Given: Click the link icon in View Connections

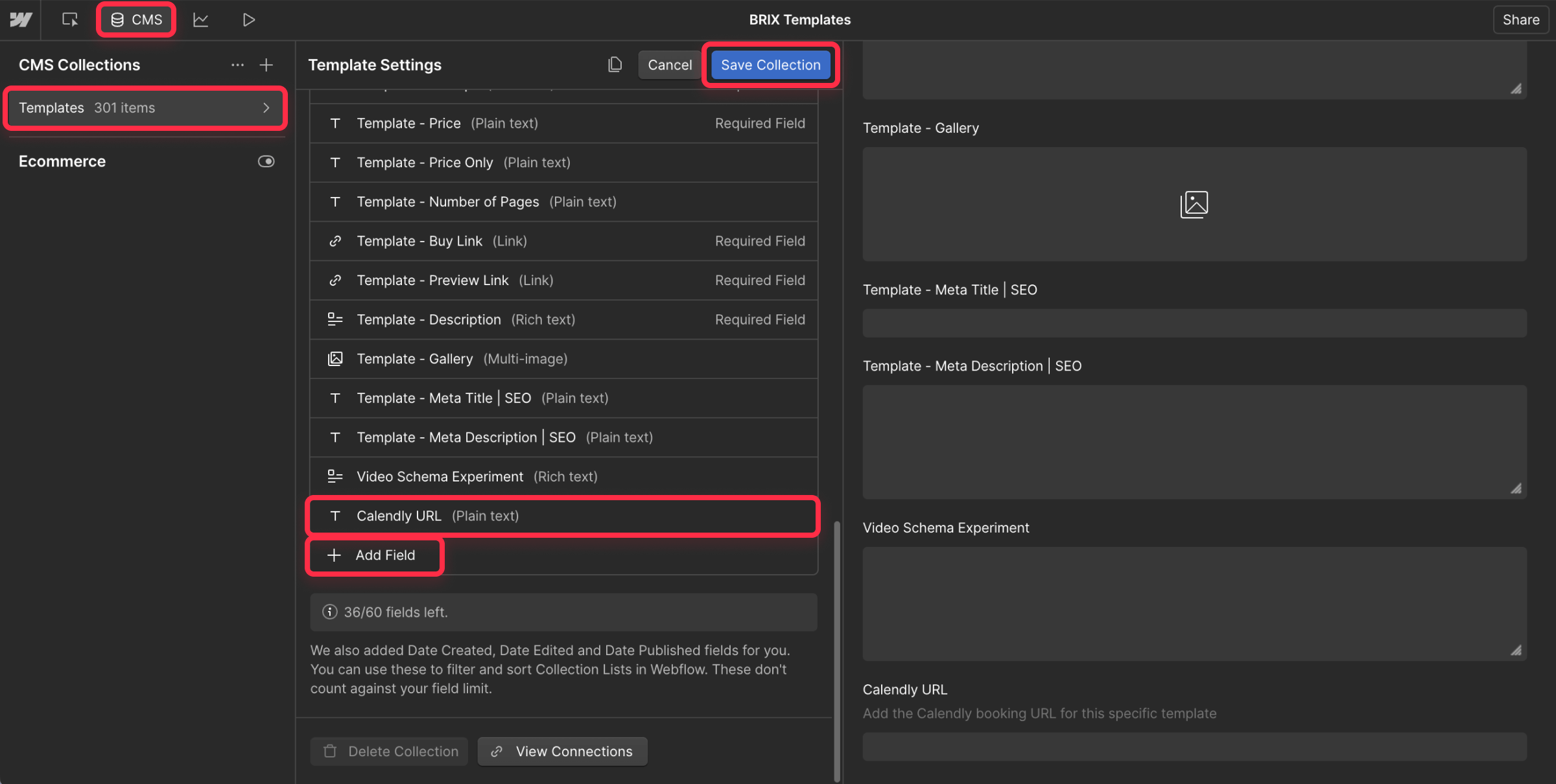Looking at the screenshot, I should 497,752.
